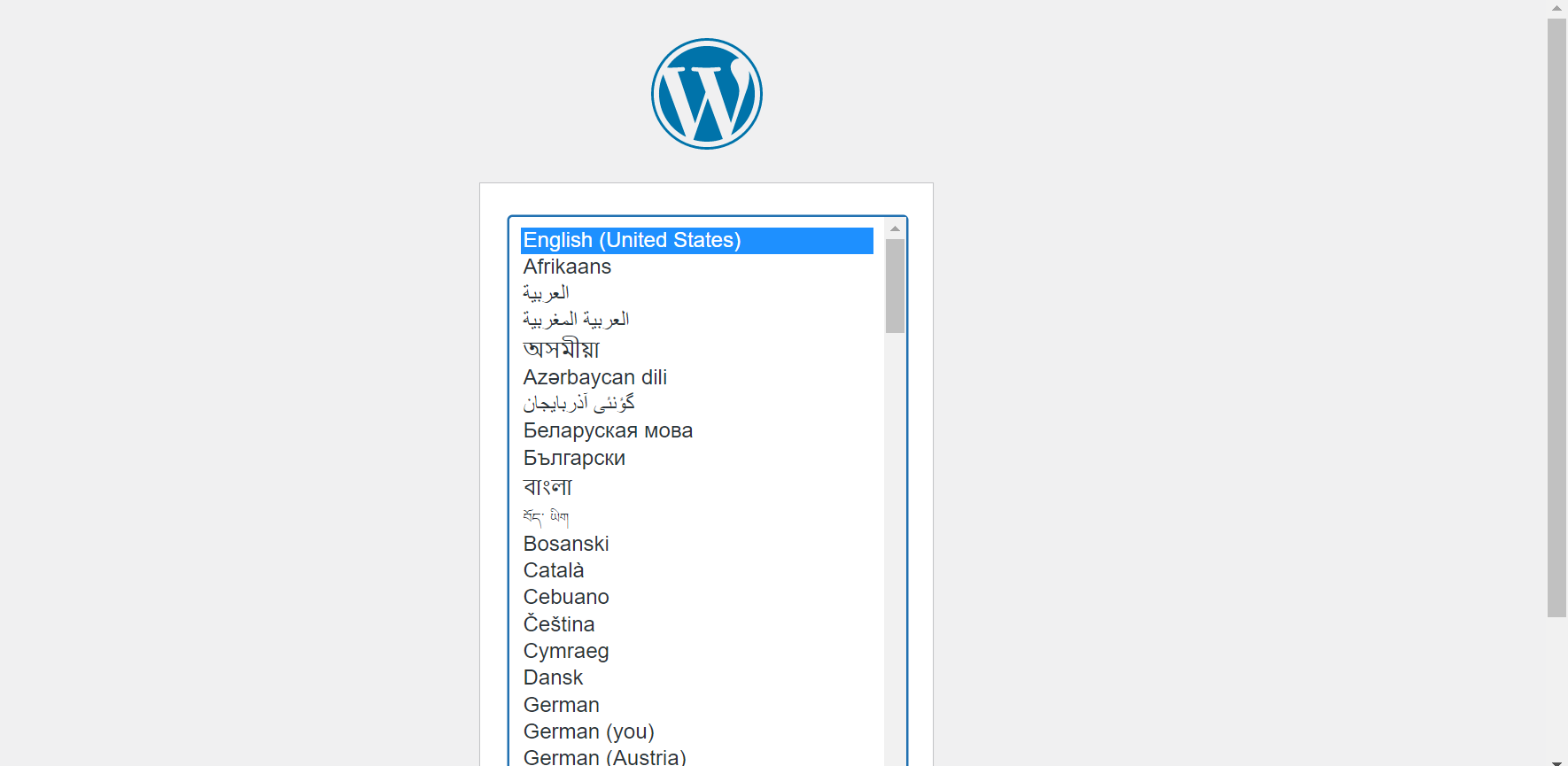Select Беларуская мова language

click(x=697, y=431)
